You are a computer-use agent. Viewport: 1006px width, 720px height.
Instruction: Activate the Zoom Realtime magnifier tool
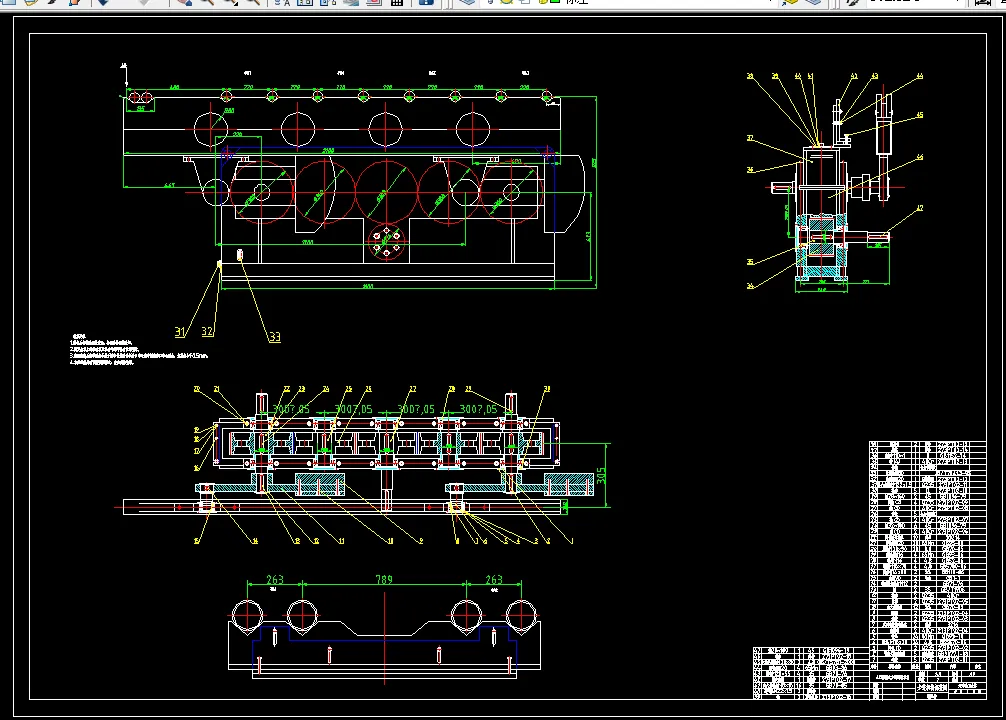pos(206,3)
